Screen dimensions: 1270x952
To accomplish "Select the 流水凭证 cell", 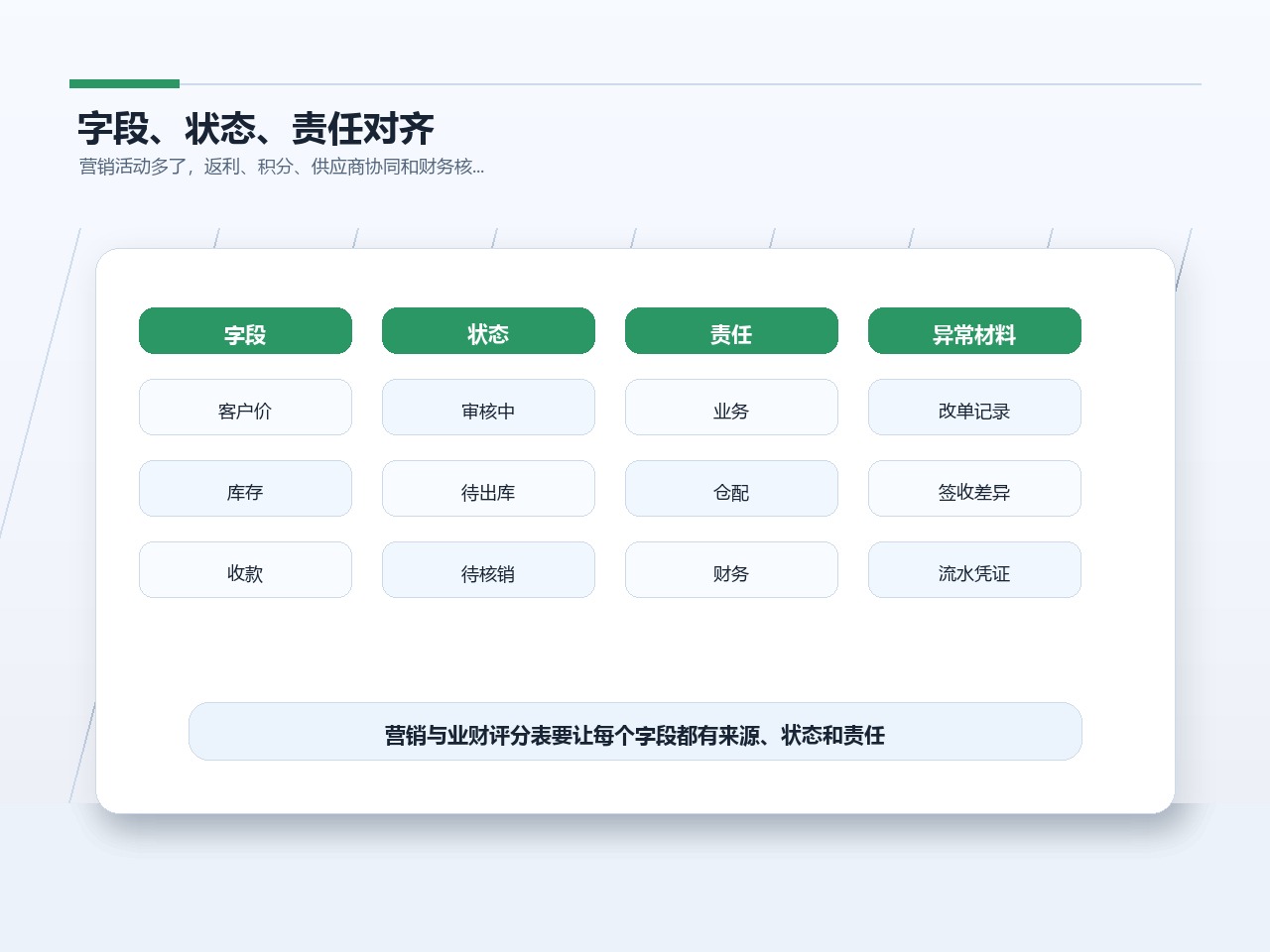I will 974,570.
